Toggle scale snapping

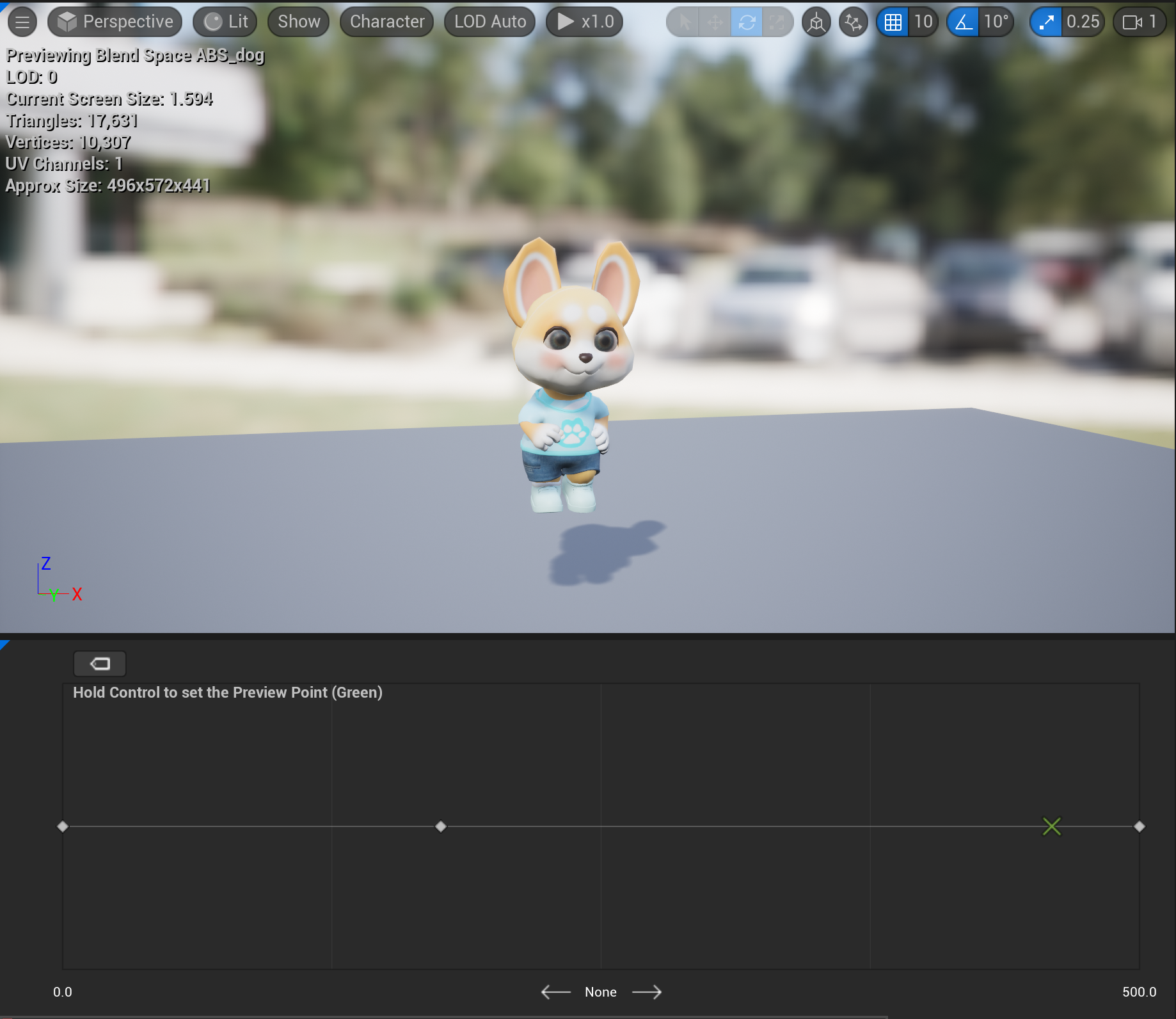(1046, 22)
